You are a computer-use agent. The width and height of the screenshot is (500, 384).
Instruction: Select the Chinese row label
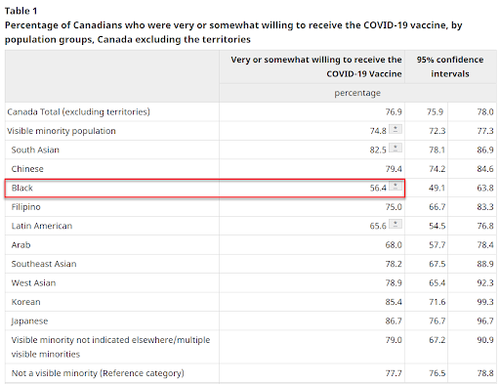click(27, 169)
